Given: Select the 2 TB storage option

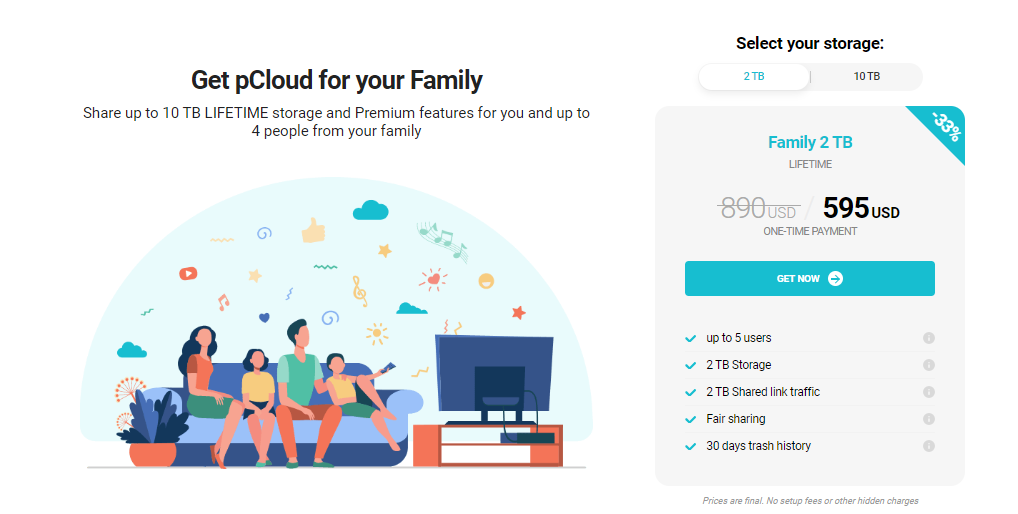Looking at the screenshot, I should pyautogui.click(x=754, y=77).
